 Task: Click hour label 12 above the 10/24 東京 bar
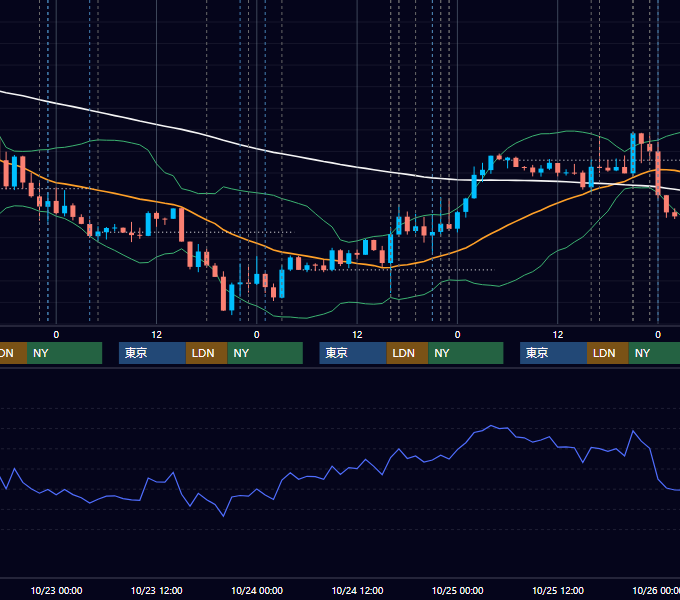[x=357, y=335]
